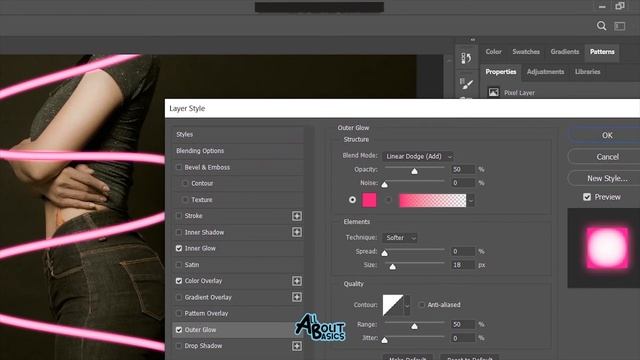Uncheck the Color Overlay checkbox

(x=179, y=281)
